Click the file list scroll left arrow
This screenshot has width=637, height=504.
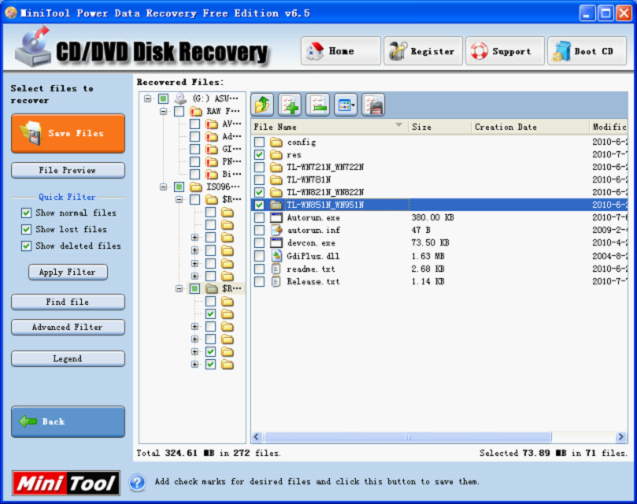(256, 437)
